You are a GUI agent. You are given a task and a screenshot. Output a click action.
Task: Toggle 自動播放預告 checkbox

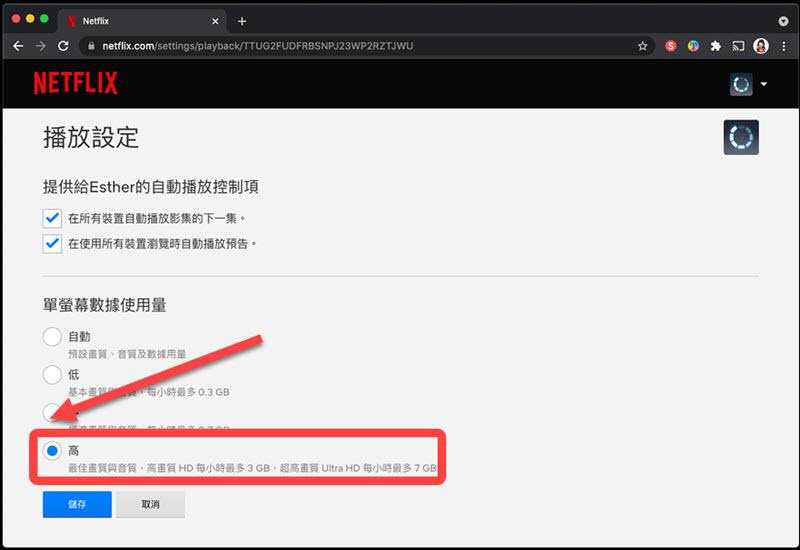click(52, 243)
